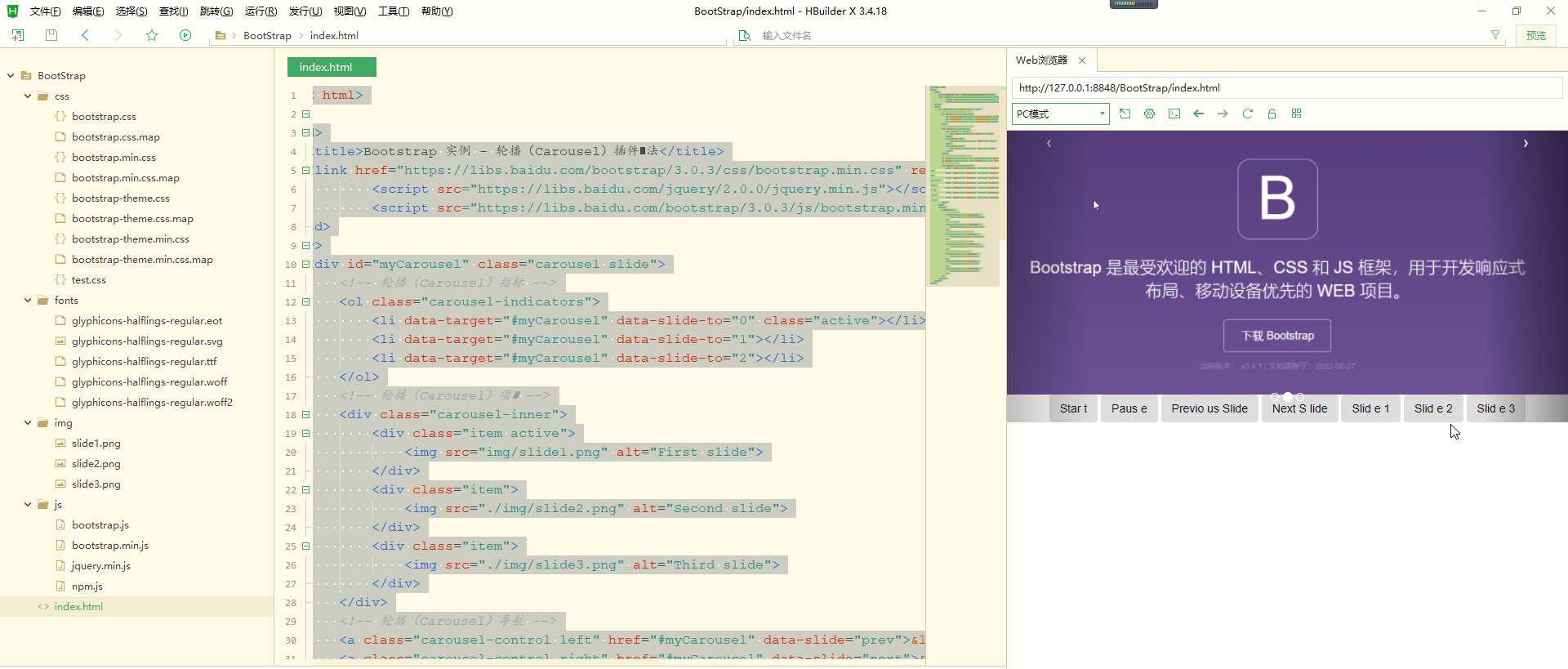Click BootStrap breadcrumb segment
This screenshot has height=669, width=1568.
tap(267, 35)
